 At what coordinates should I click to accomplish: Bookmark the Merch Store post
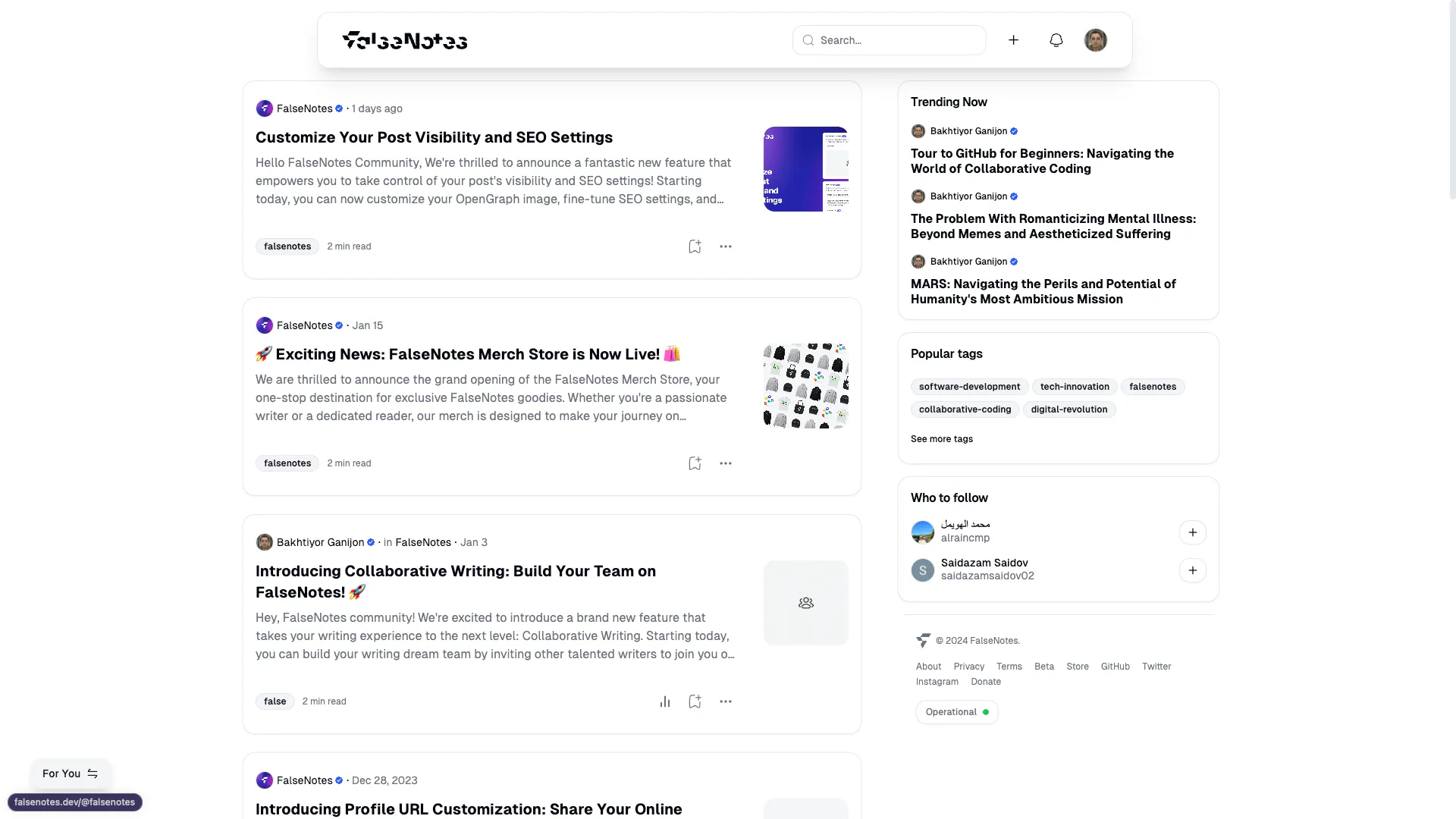(695, 463)
